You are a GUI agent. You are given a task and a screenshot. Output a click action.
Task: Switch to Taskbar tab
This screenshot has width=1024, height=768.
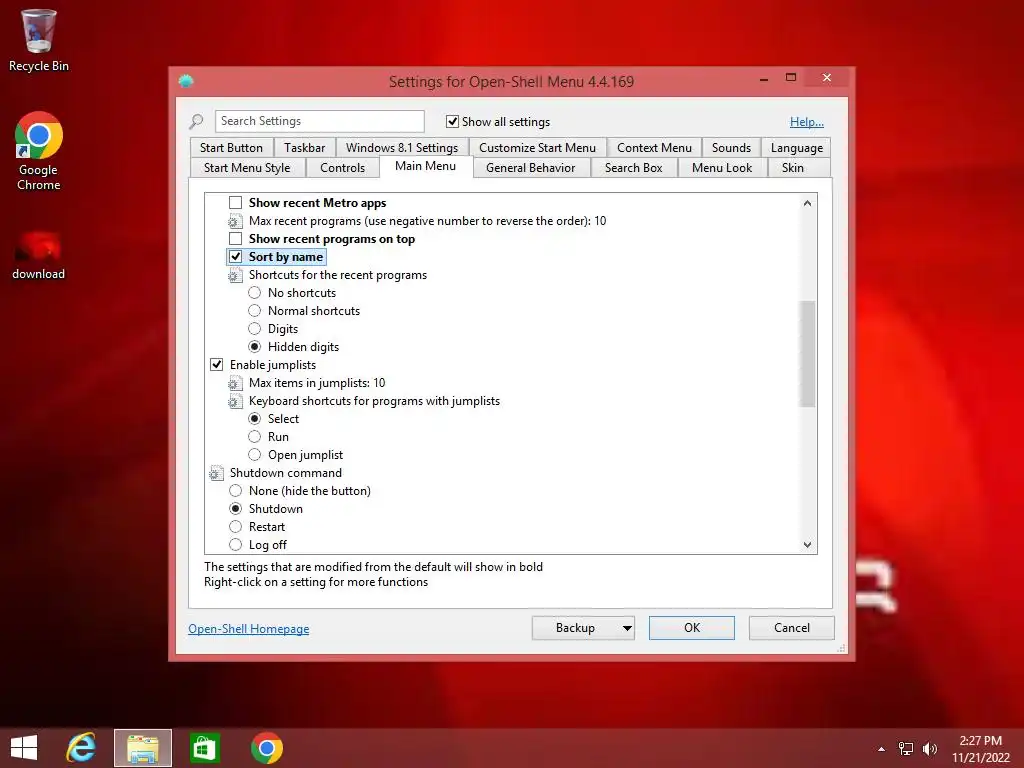(x=304, y=148)
